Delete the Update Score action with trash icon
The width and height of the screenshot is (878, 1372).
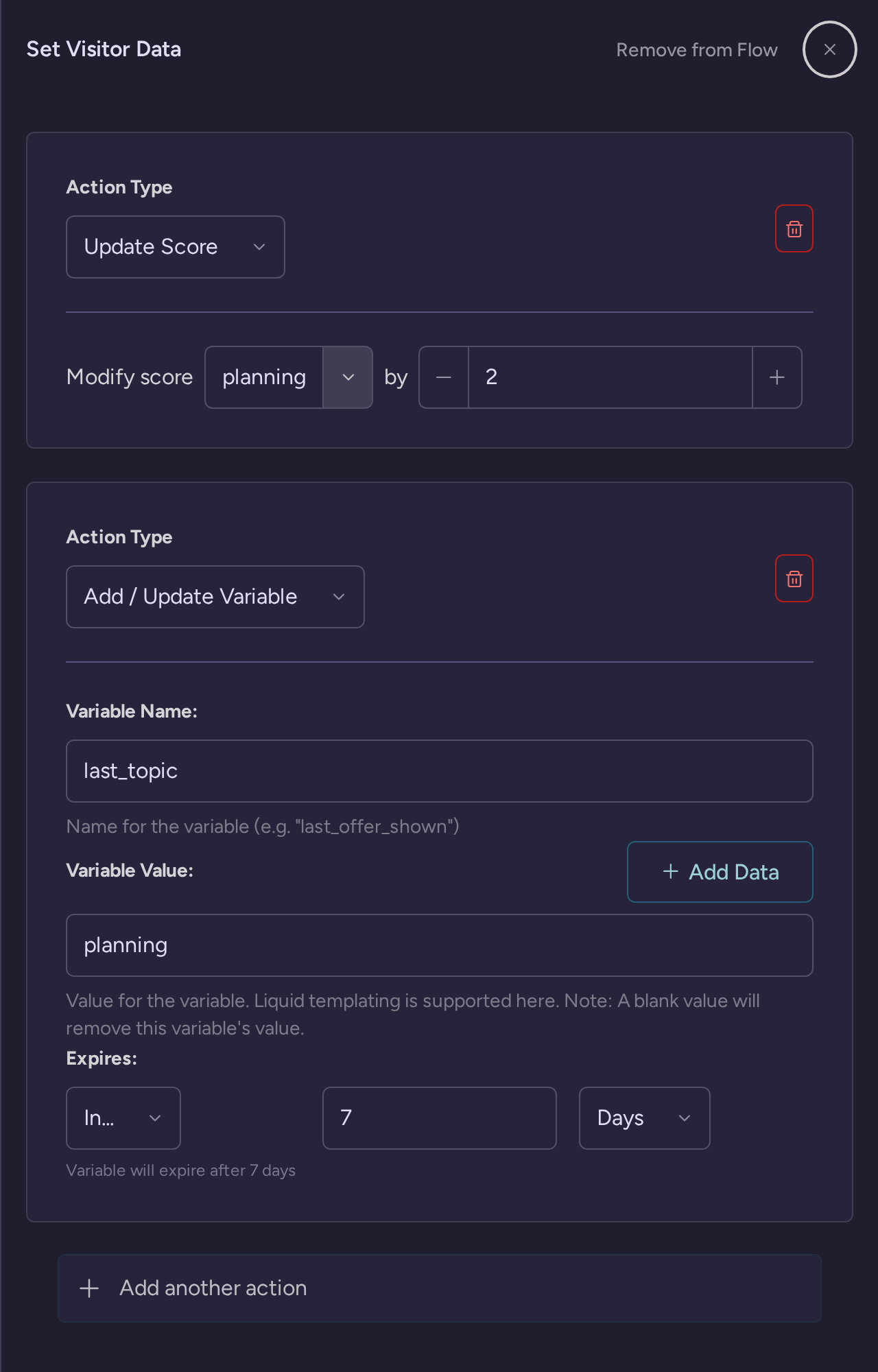pos(794,228)
